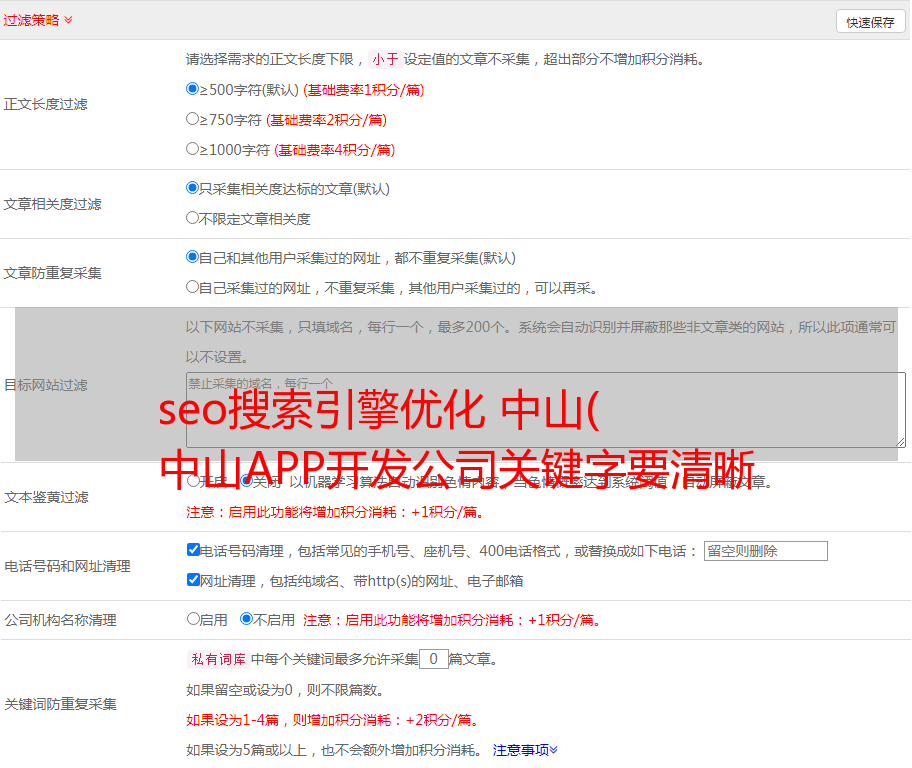The height and width of the screenshot is (768, 912).
Task: Select 自己采集过的网址，不重复采集 radio option
Action: (x=192, y=287)
